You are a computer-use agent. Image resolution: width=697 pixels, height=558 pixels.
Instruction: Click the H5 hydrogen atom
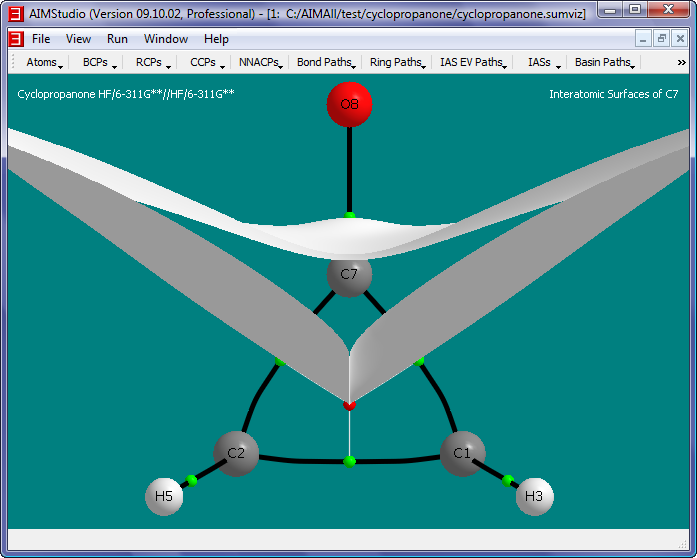[x=164, y=496]
